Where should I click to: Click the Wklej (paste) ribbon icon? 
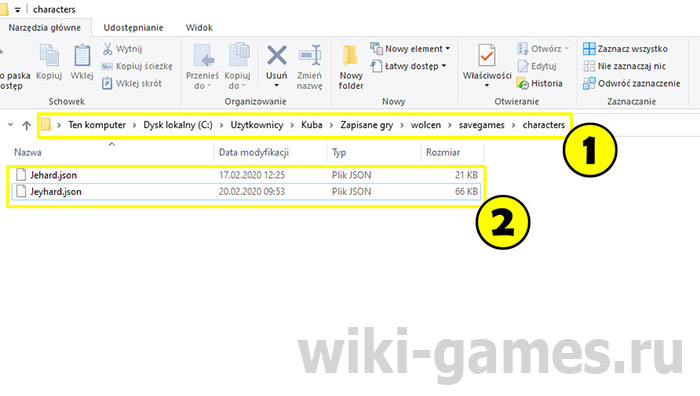click(x=82, y=55)
